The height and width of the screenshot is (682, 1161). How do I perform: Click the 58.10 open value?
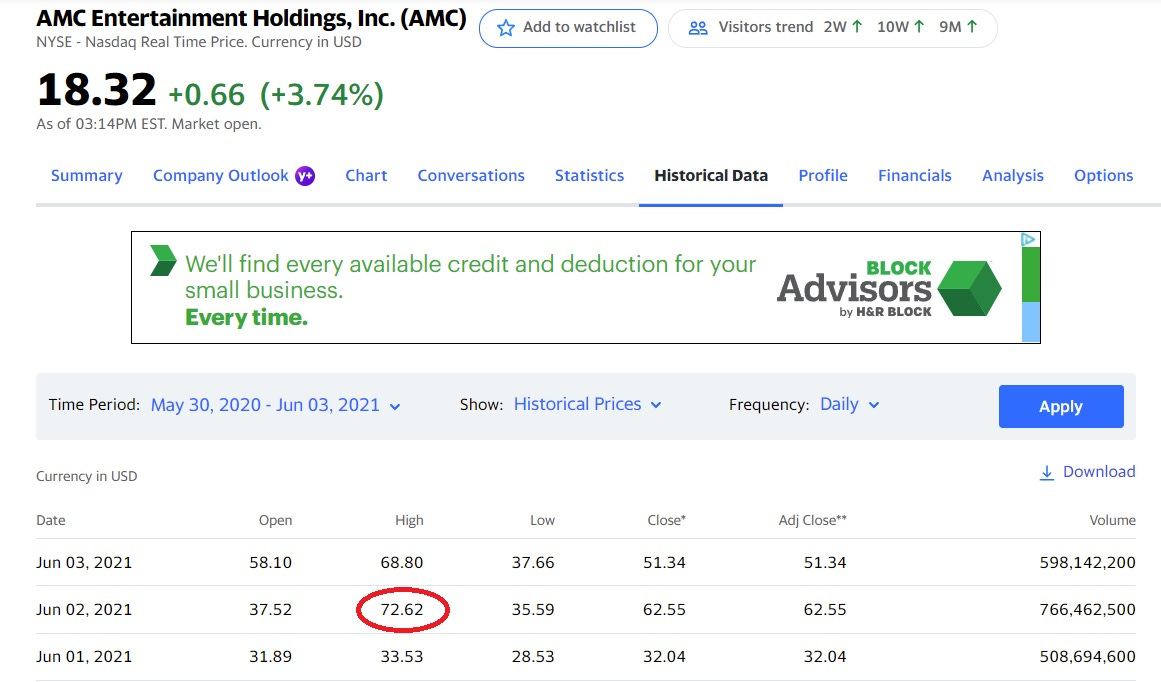coord(271,563)
